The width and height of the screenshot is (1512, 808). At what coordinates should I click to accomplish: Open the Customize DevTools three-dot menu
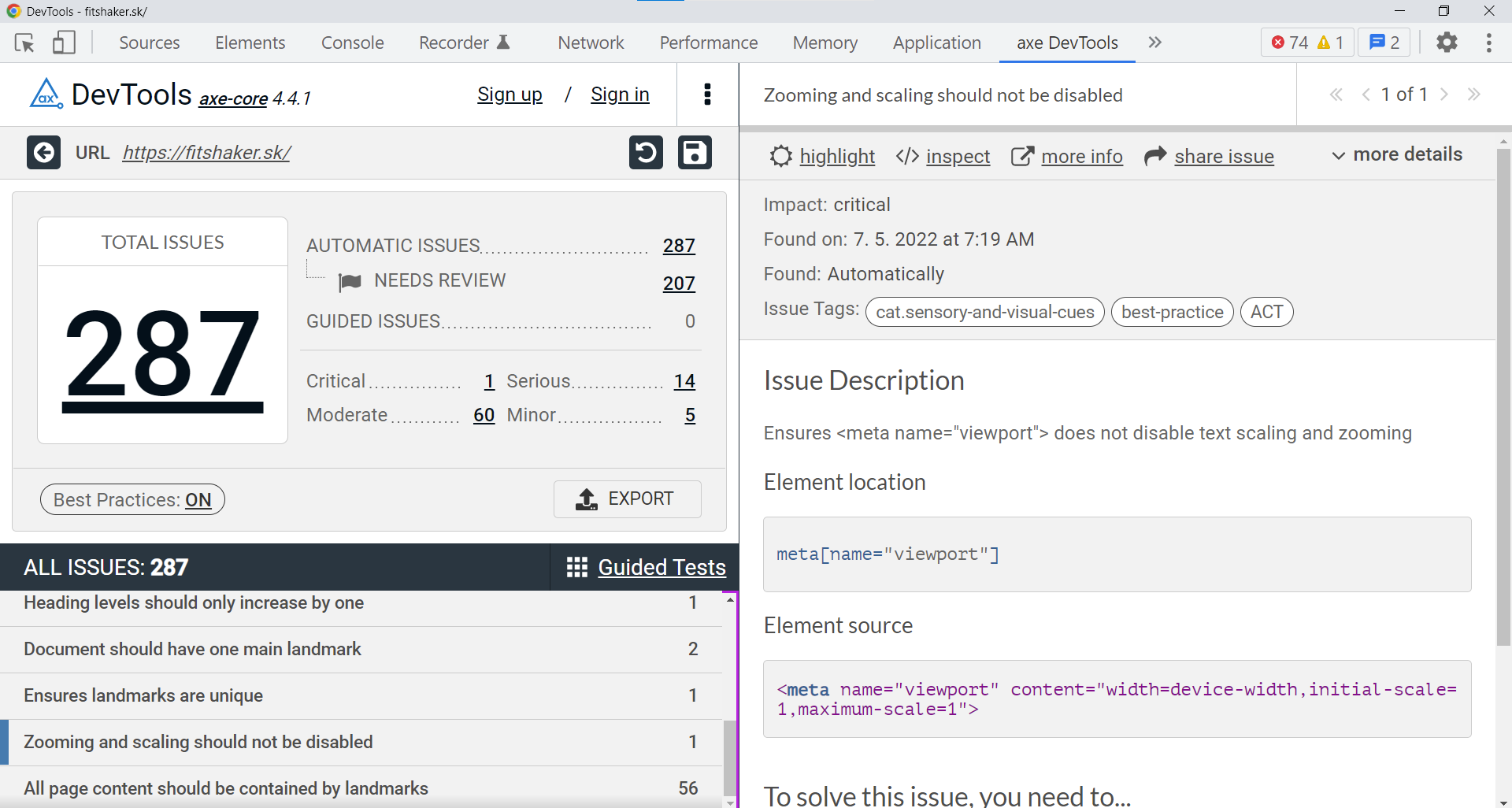coord(1488,43)
